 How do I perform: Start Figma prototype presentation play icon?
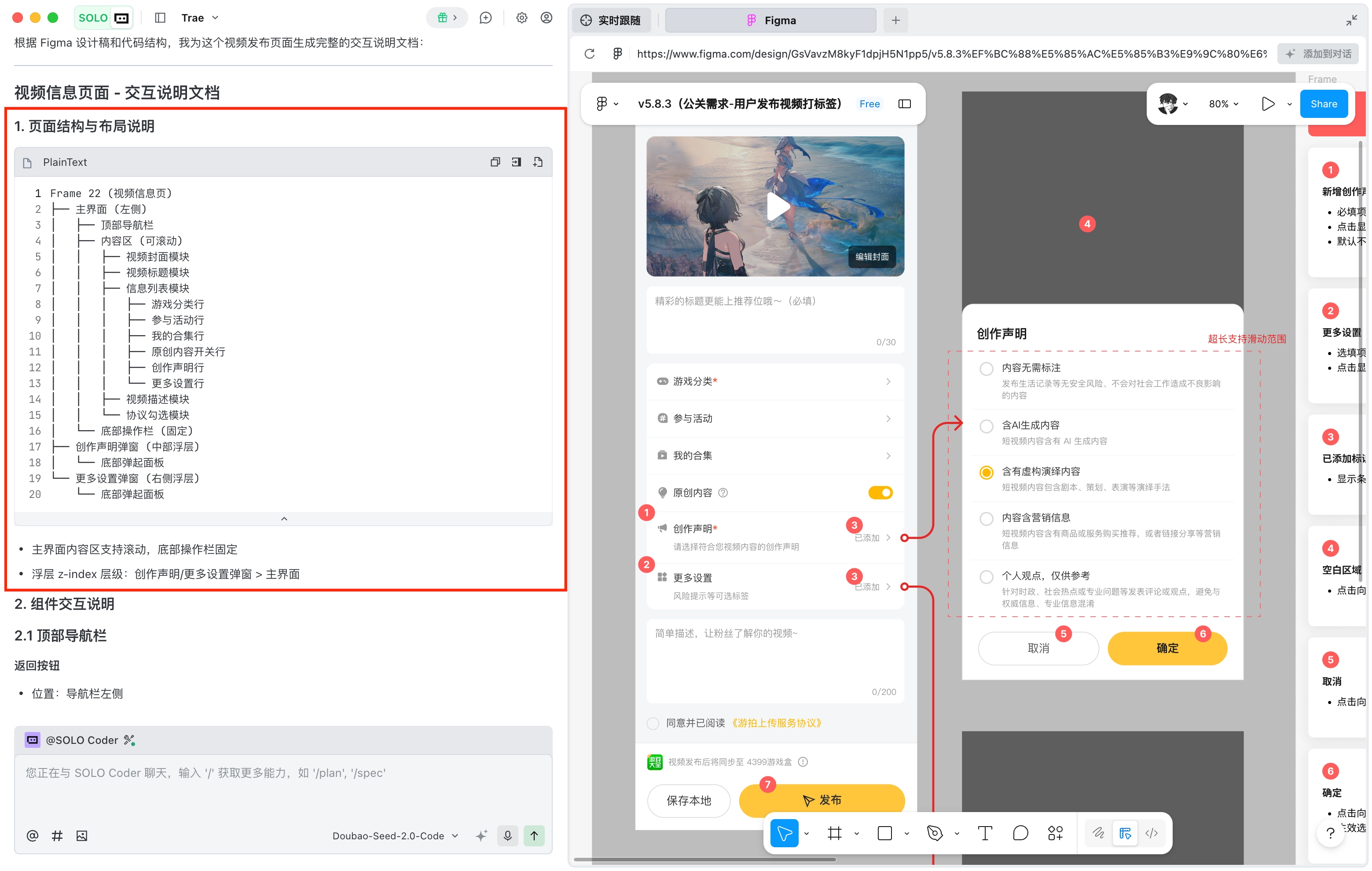pyautogui.click(x=1268, y=104)
